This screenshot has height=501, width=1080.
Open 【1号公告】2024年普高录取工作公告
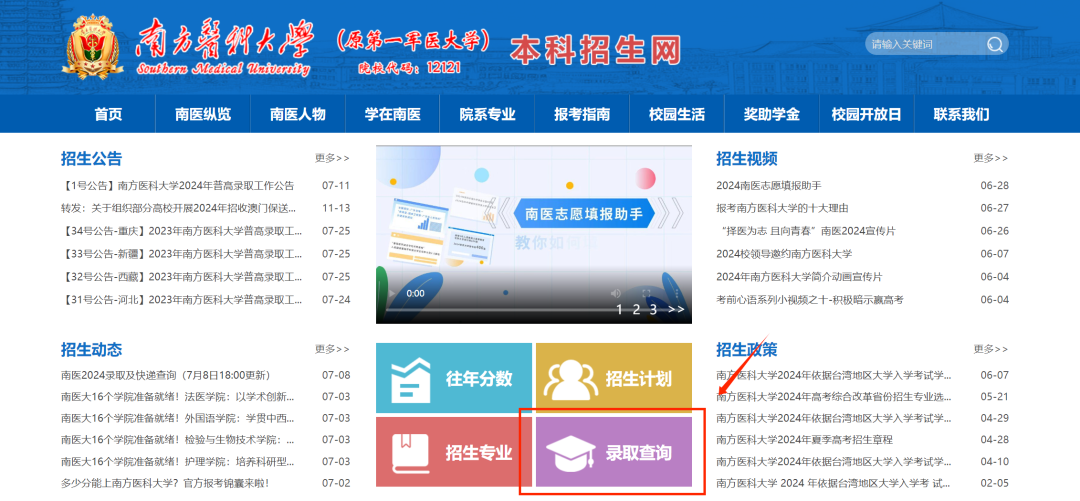(178, 185)
